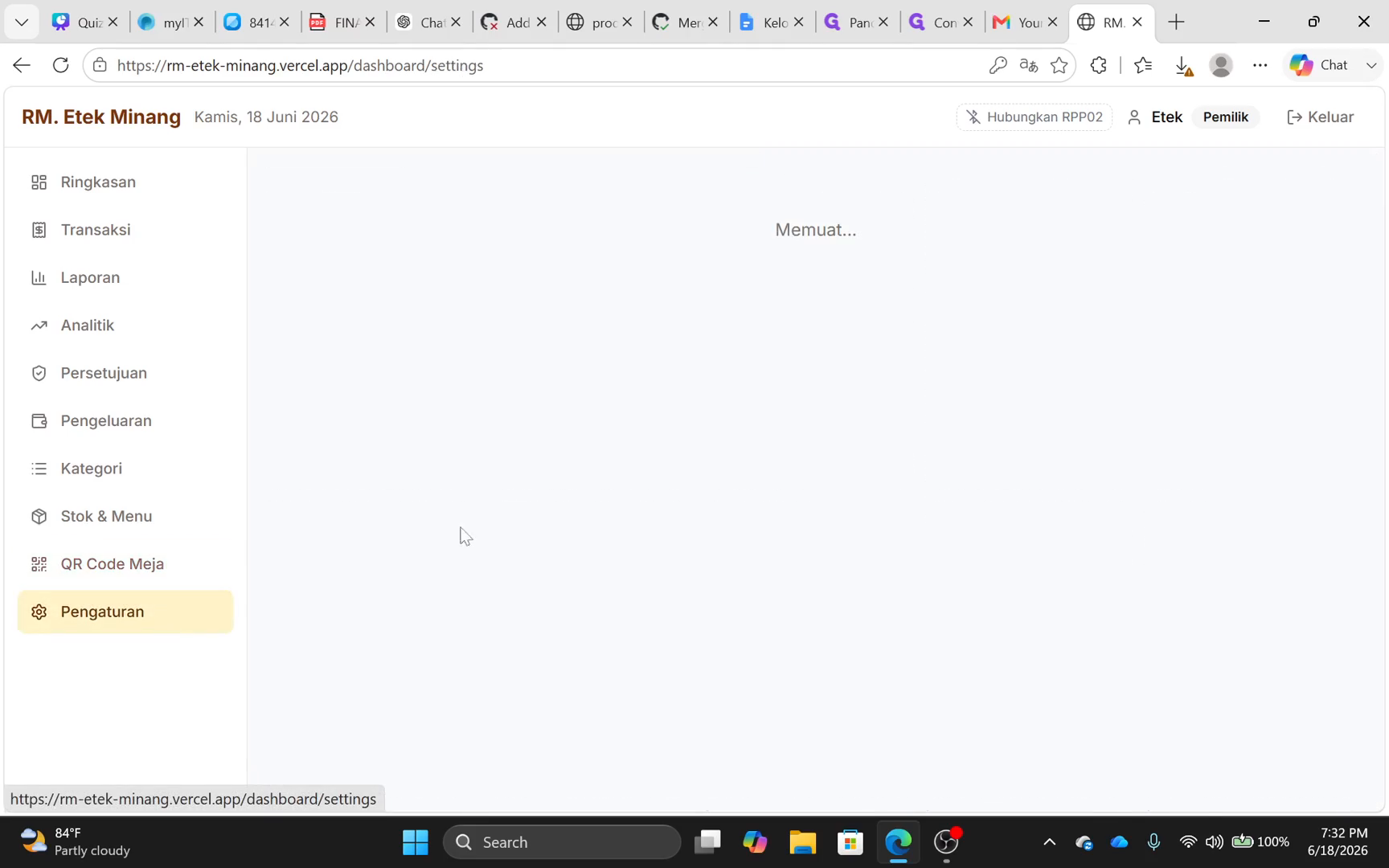Screen dimensions: 1389x868
Task: Go to Stok & Menu
Action: (x=125, y=516)
